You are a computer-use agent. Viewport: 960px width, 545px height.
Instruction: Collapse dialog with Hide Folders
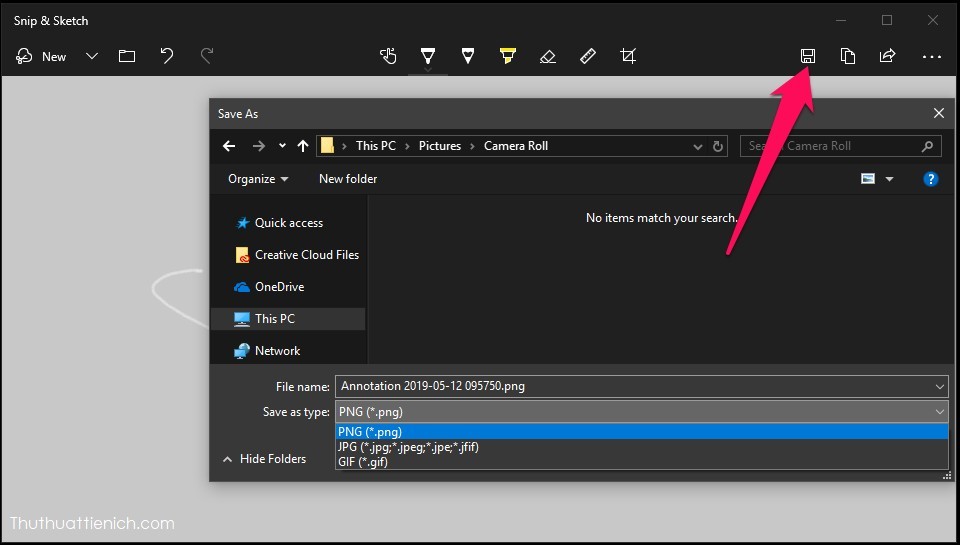pos(264,459)
